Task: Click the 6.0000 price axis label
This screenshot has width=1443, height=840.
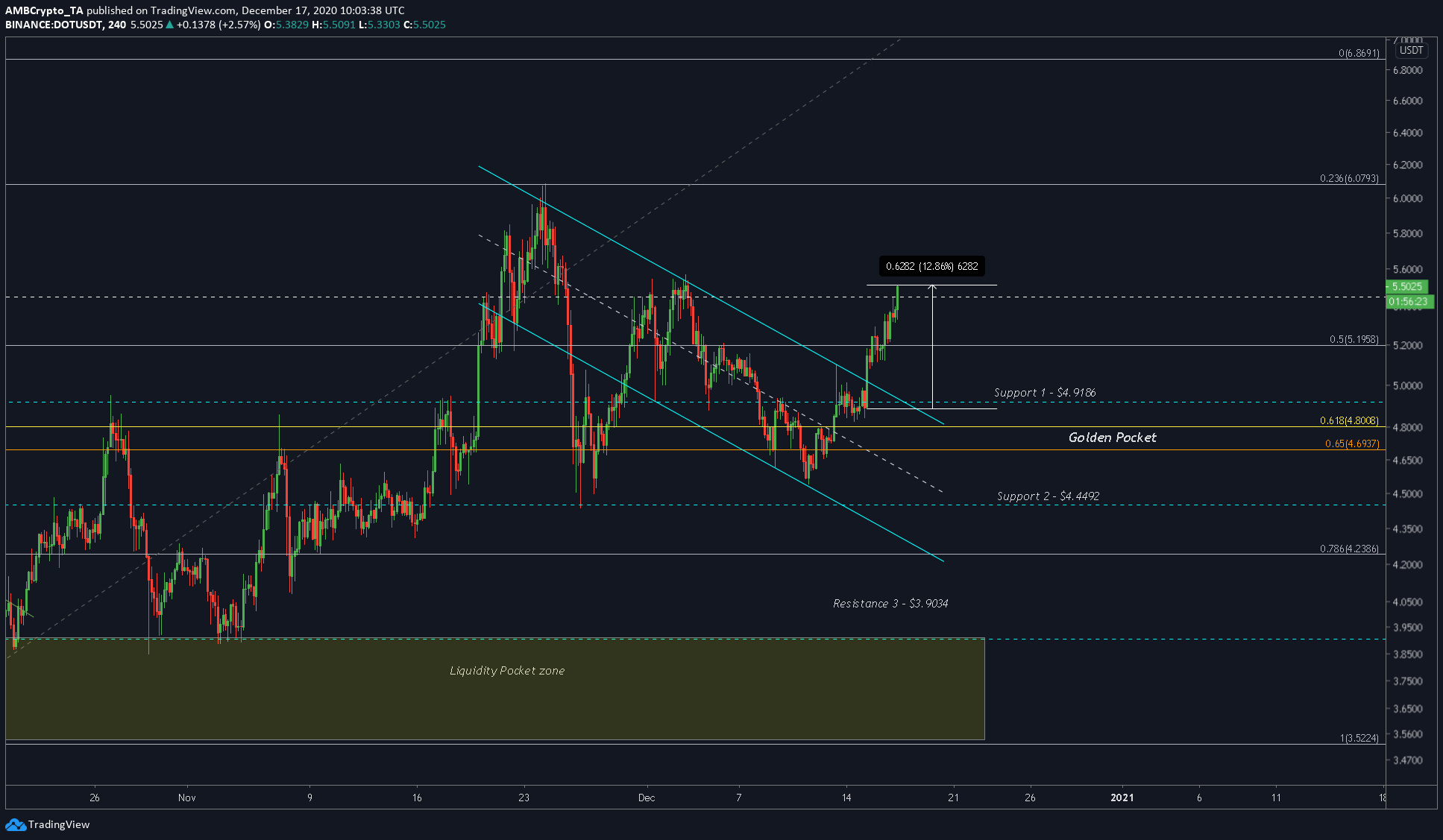Action: [x=1408, y=198]
